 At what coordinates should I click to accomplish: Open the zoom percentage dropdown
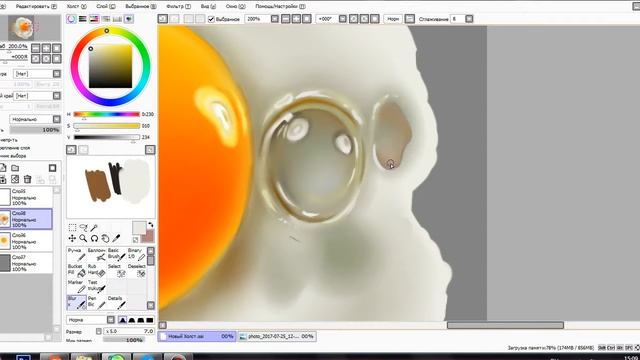pos(275,19)
